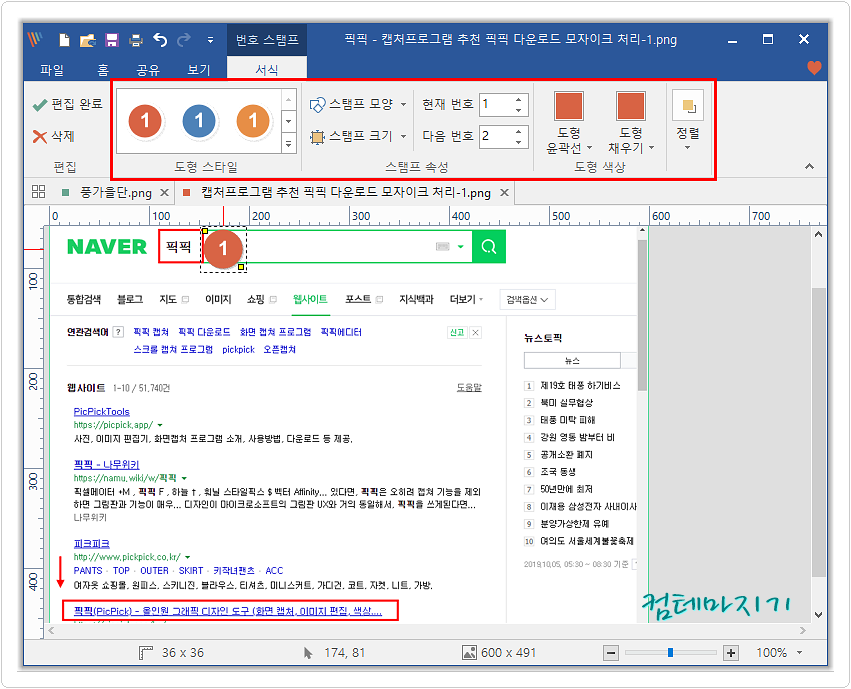Save with the purple floppy disk icon
This screenshot has width=851, height=689.
pos(112,40)
